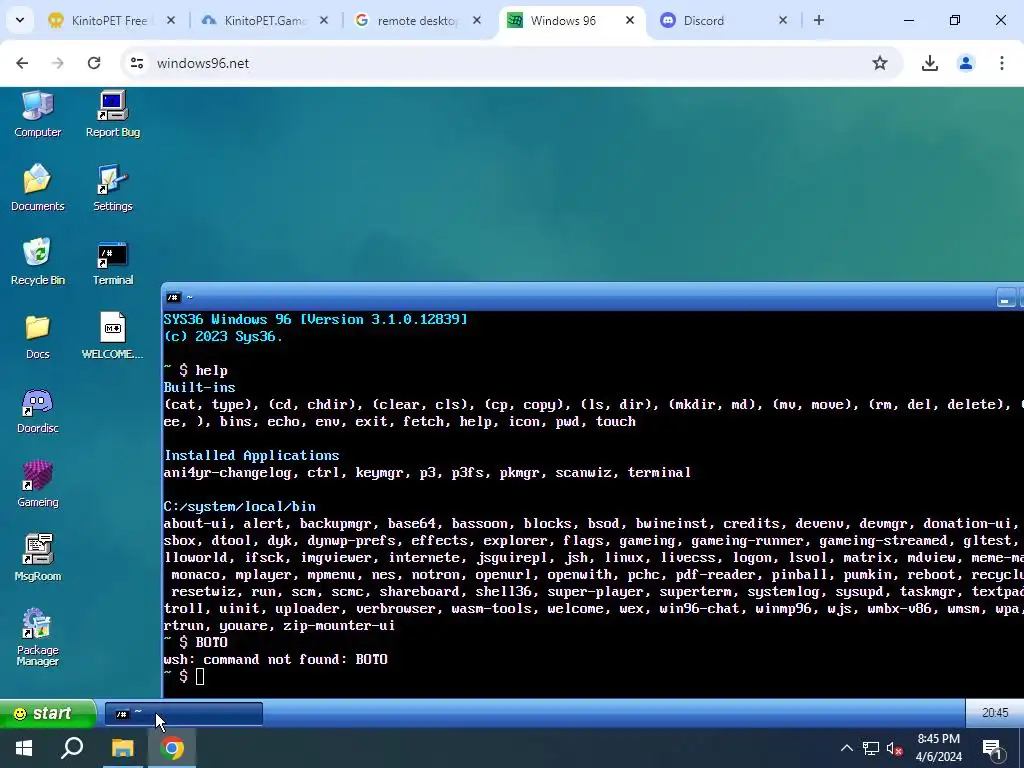The width and height of the screenshot is (1024, 768).
Task: Open a new browser tab
Action: click(818, 20)
